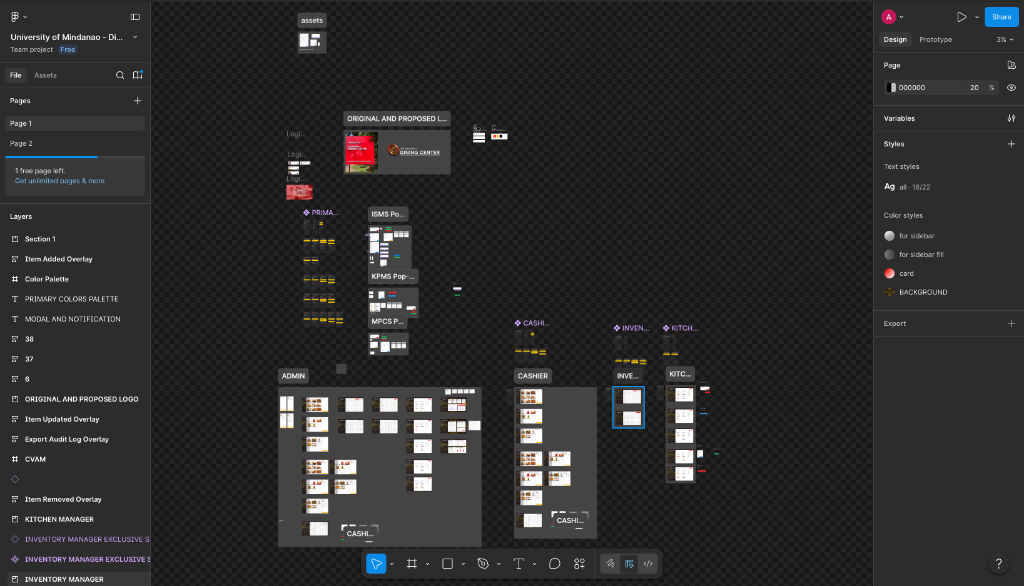Open the main menu dropdown arrow
The height and width of the screenshot is (586, 1024).
(x=25, y=17)
